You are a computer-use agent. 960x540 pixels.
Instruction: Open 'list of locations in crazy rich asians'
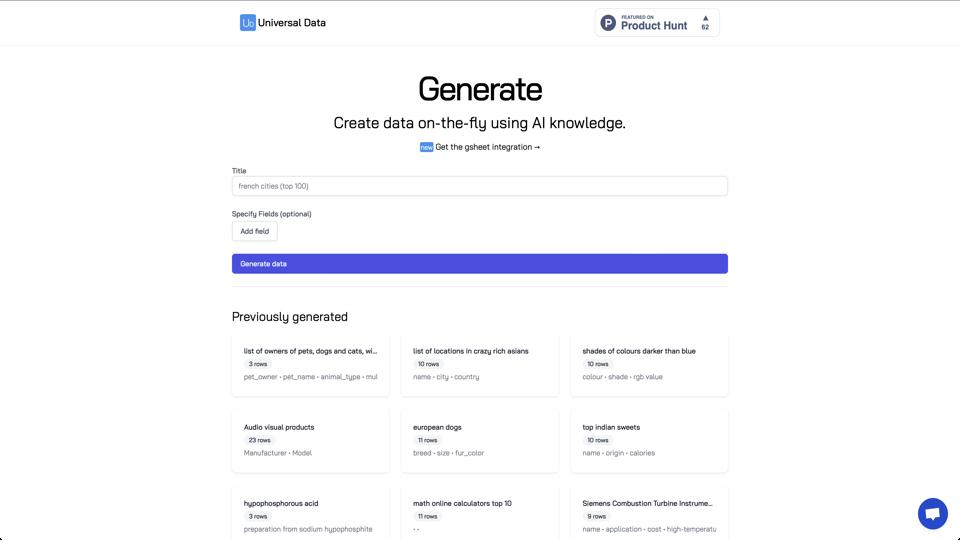tap(479, 364)
